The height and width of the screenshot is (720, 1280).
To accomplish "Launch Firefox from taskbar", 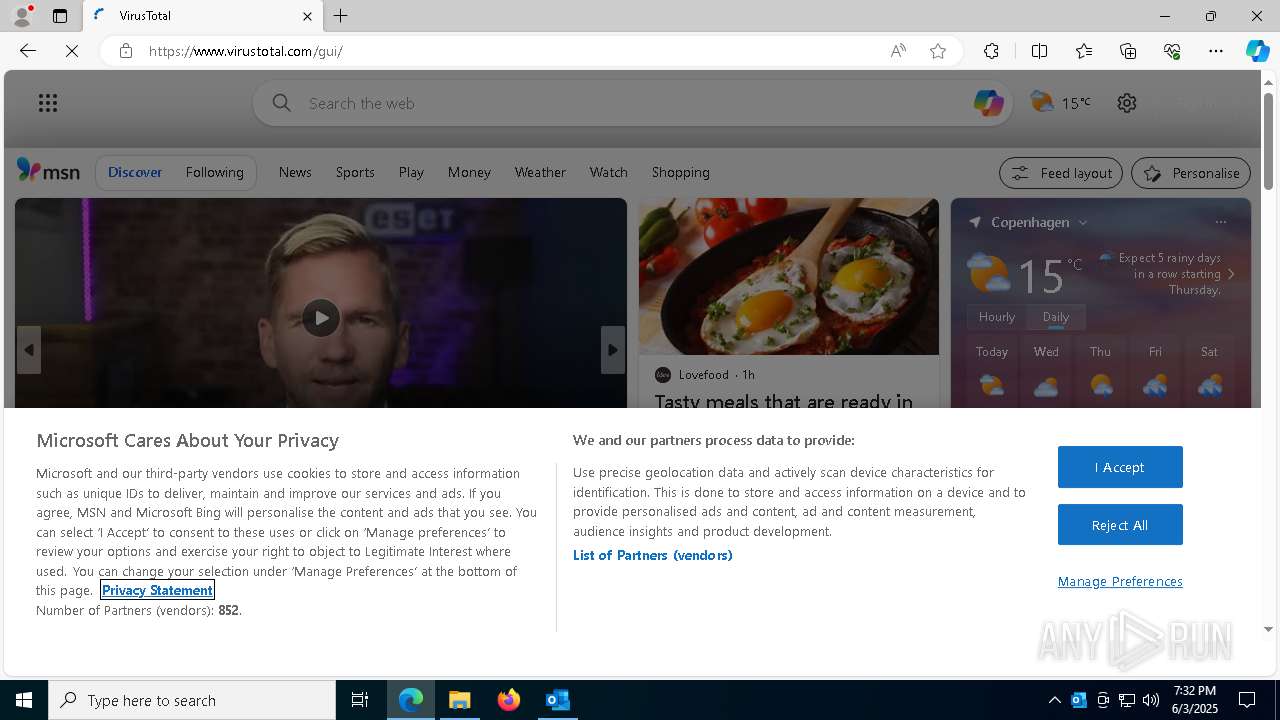I will pos(509,700).
